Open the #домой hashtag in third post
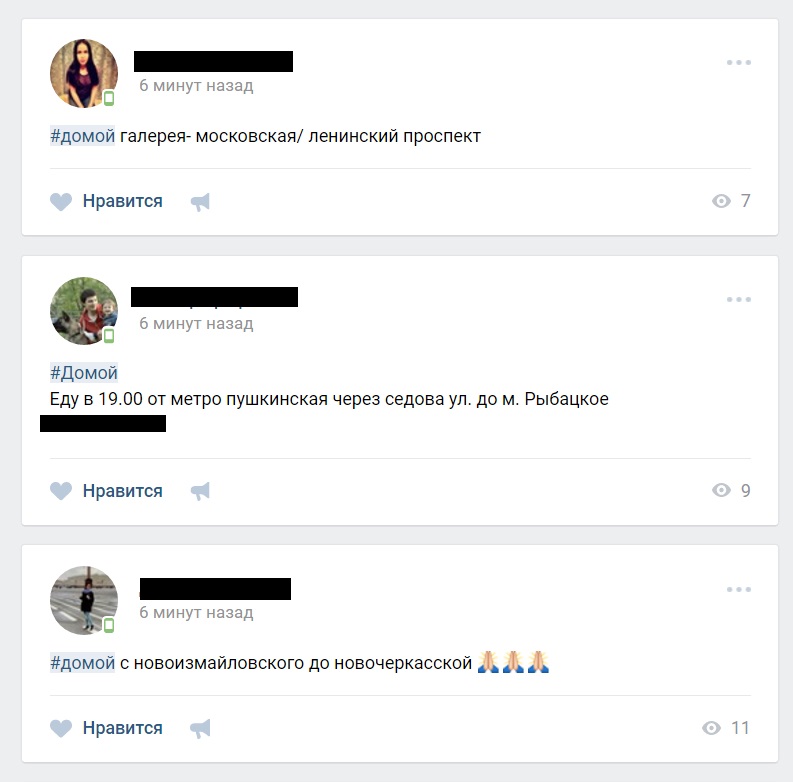The image size is (793, 782). click(x=82, y=663)
